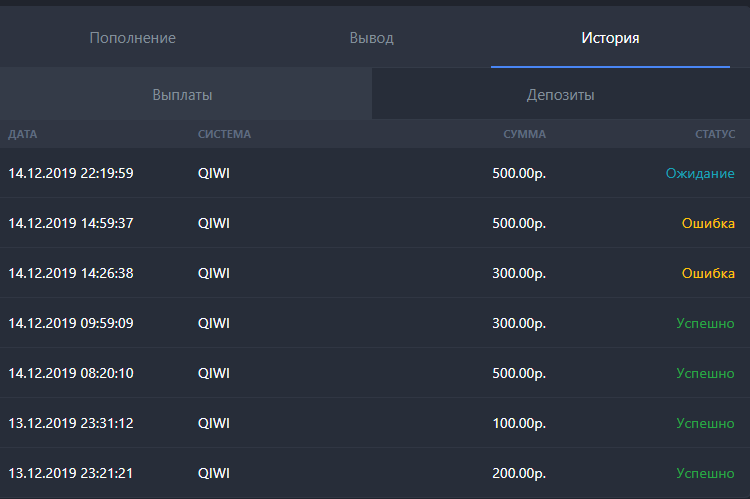Click Ошибка status on 14:26:38 row
This screenshot has width=750, height=499.
pos(708,273)
